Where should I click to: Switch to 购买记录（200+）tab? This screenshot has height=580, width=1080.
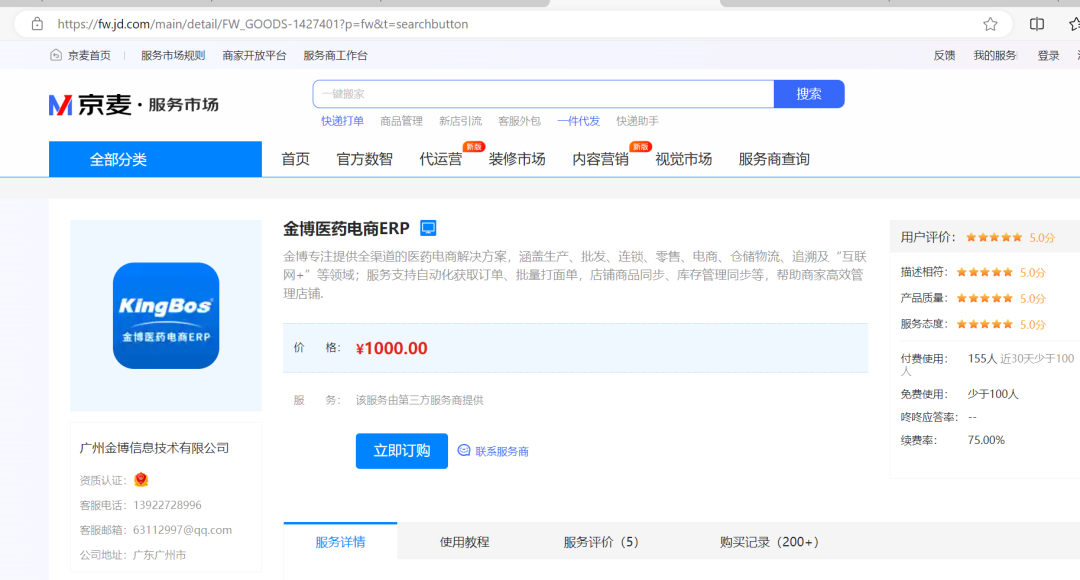click(769, 541)
